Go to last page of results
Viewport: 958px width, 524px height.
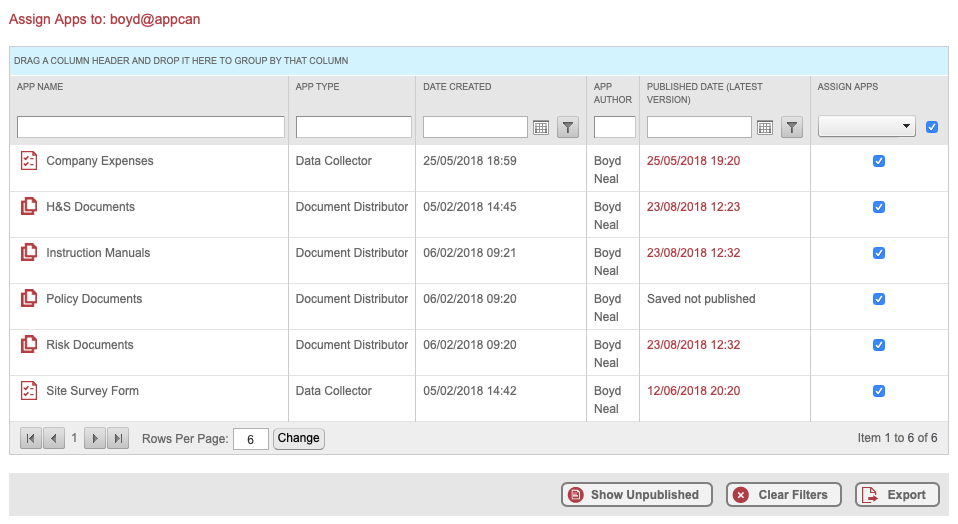click(x=118, y=438)
